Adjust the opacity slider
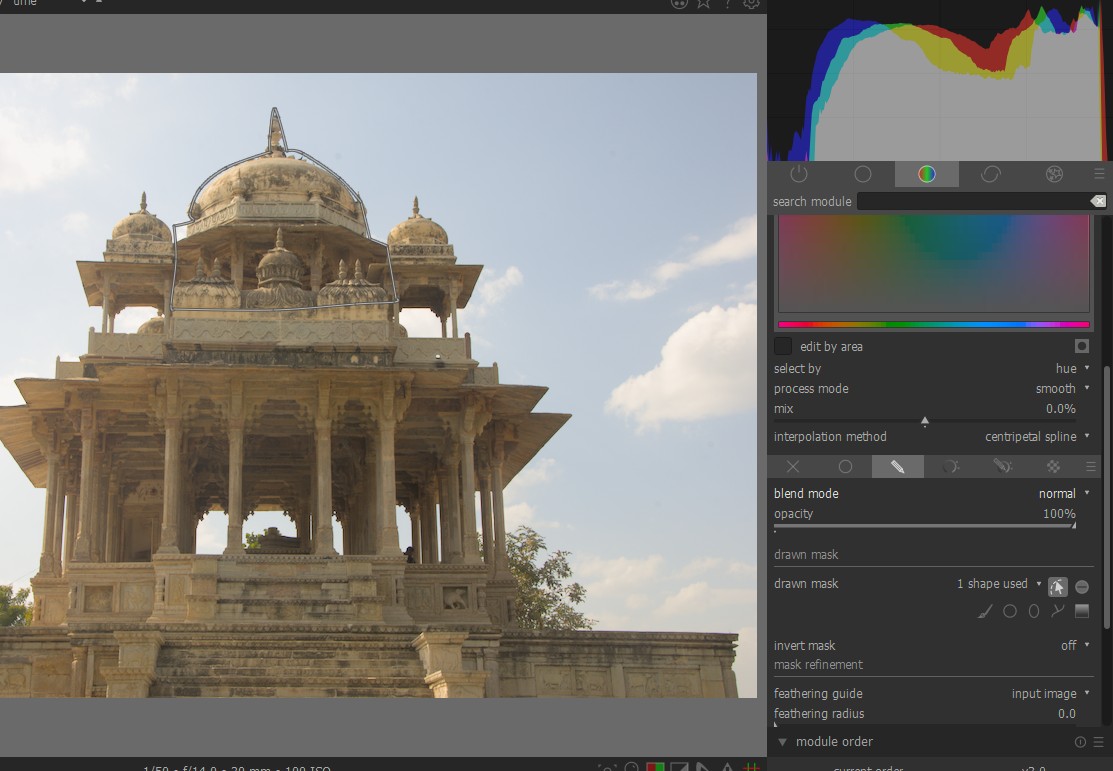Viewport: 1113px width, 771px height. 925,526
